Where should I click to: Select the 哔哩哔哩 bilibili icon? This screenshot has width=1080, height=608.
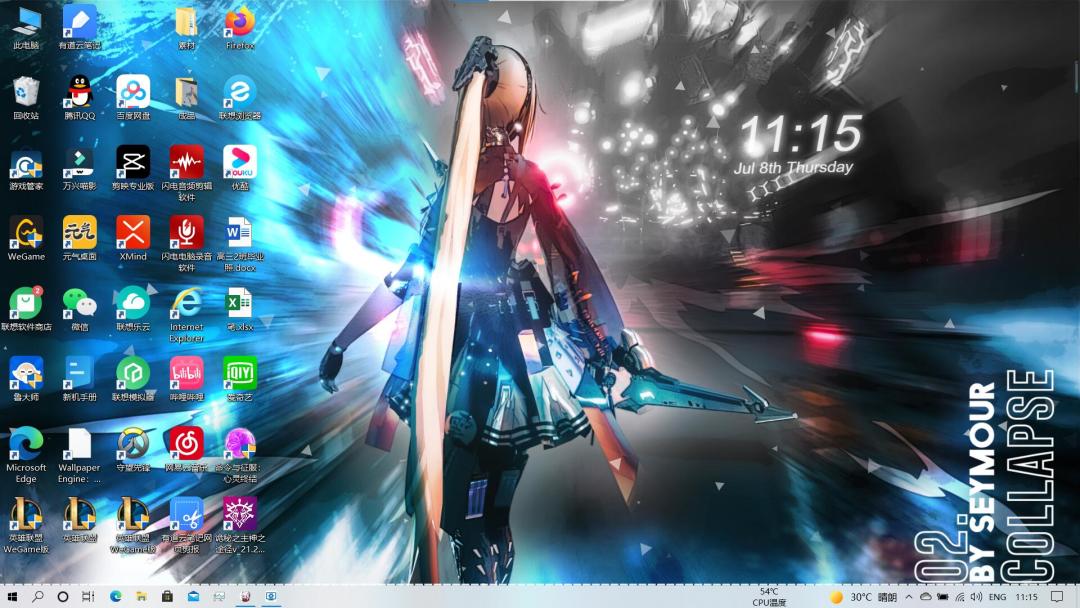click(187, 377)
